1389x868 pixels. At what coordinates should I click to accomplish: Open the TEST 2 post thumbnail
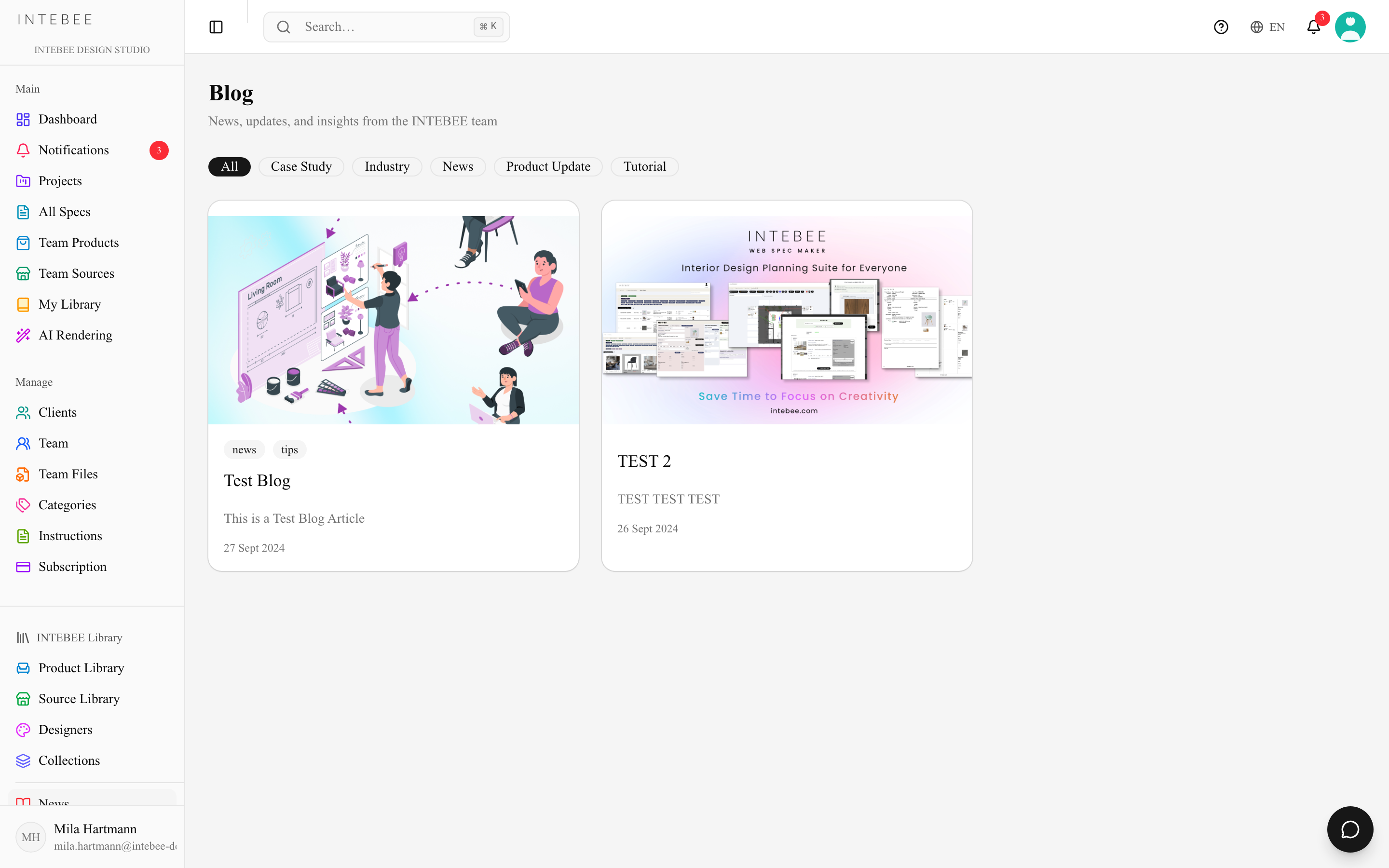pyautogui.click(x=787, y=320)
